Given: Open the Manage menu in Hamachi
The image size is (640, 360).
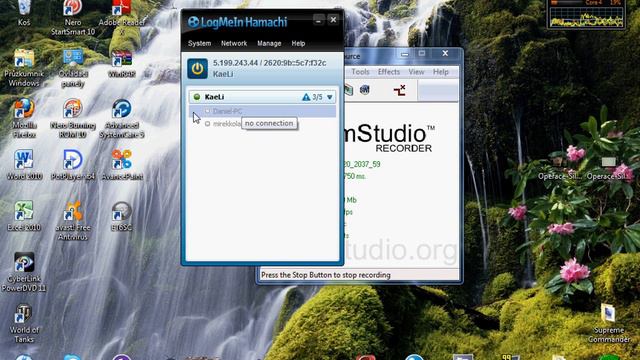Looking at the screenshot, I should [x=269, y=43].
